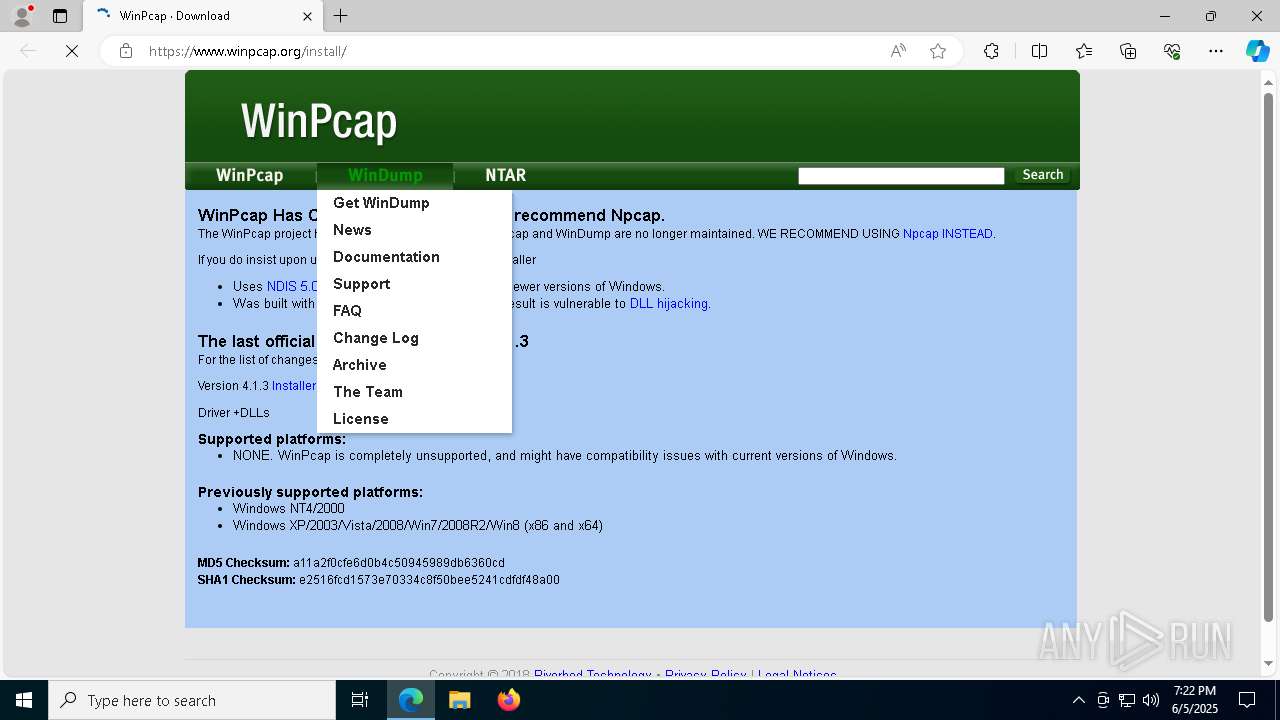Open the tab actions menu icon

tap(60, 16)
